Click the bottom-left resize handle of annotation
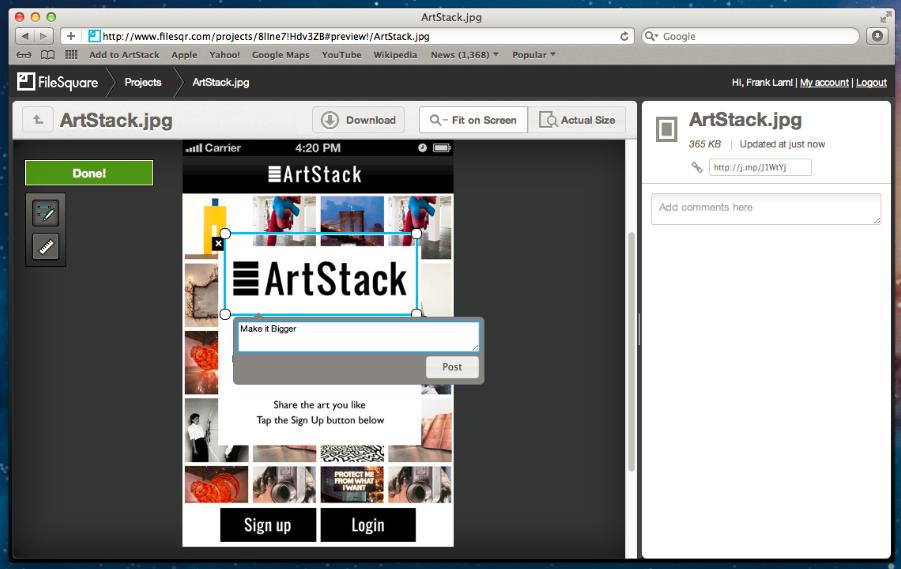 point(225,314)
